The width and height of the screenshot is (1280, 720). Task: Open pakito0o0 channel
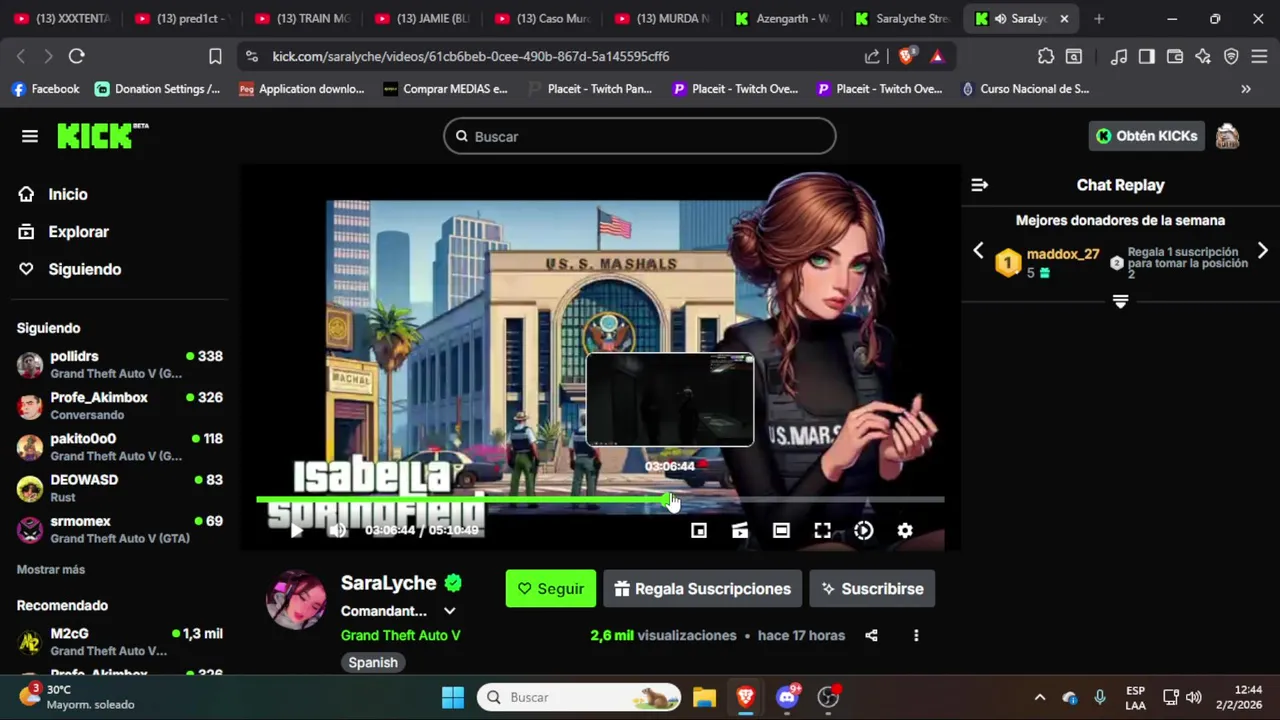[x=120, y=446]
